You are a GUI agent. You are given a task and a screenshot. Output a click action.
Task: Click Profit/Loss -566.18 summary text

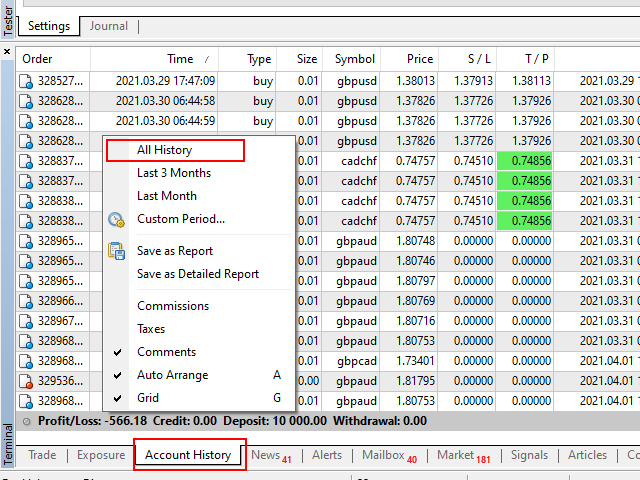(92, 421)
